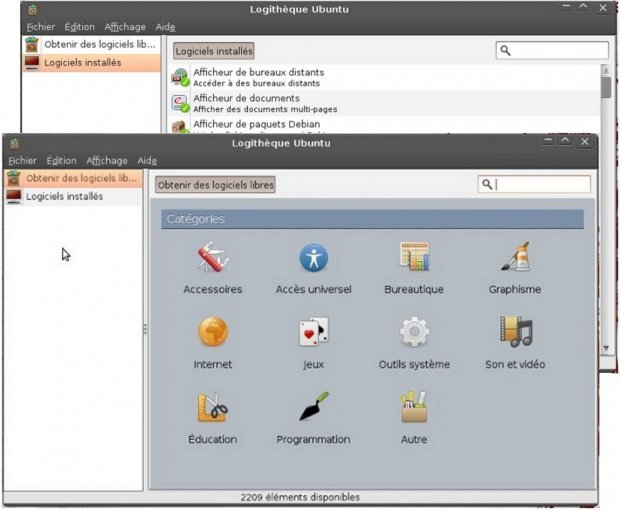The height and width of the screenshot is (510, 620).
Task: Open the Outils système gear icon
Action: pyautogui.click(x=414, y=332)
